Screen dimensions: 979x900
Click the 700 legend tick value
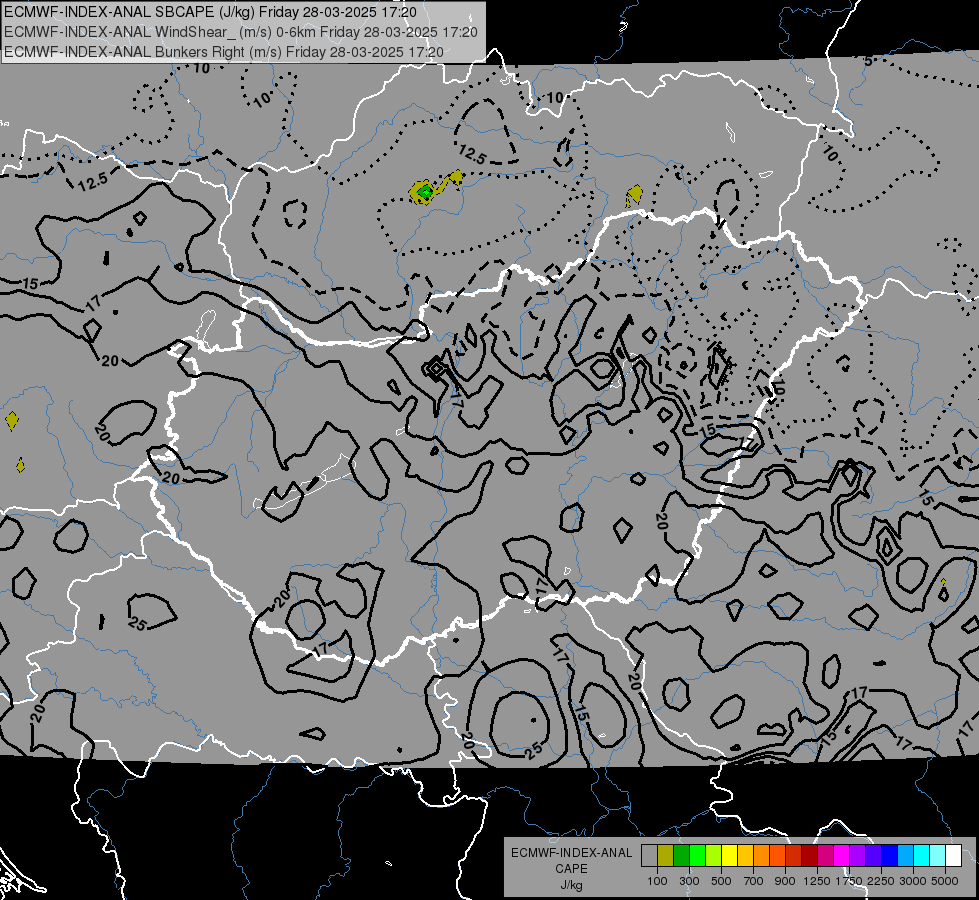pyautogui.click(x=754, y=881)
